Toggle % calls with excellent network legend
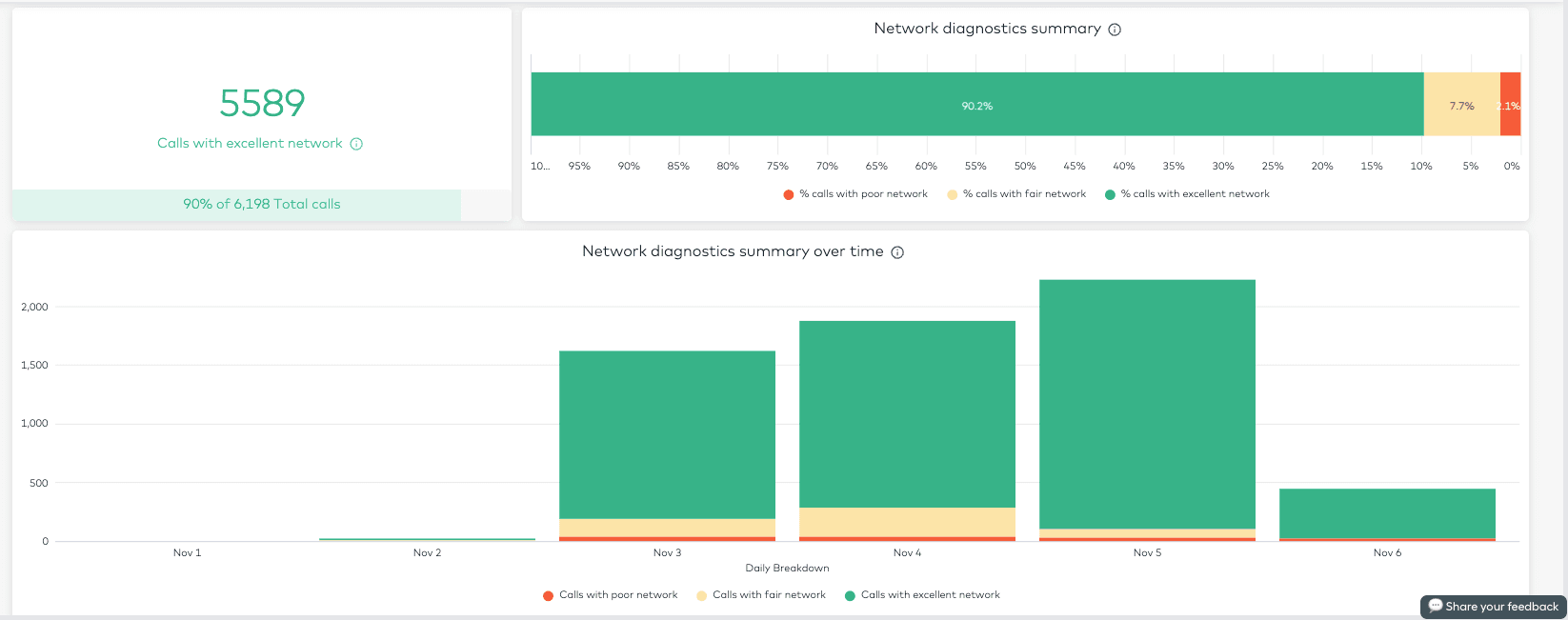 pyautogui.click(x=1187, y=194)
